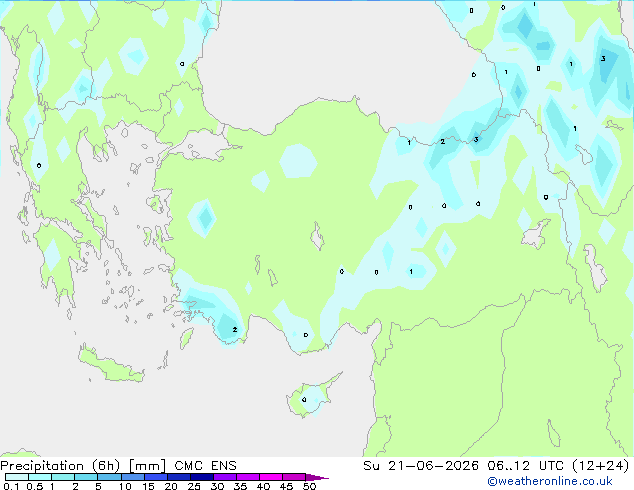Pick the 30 mm purple legend swatch
The width and height of the screenshot is (634, 490).
225,477
